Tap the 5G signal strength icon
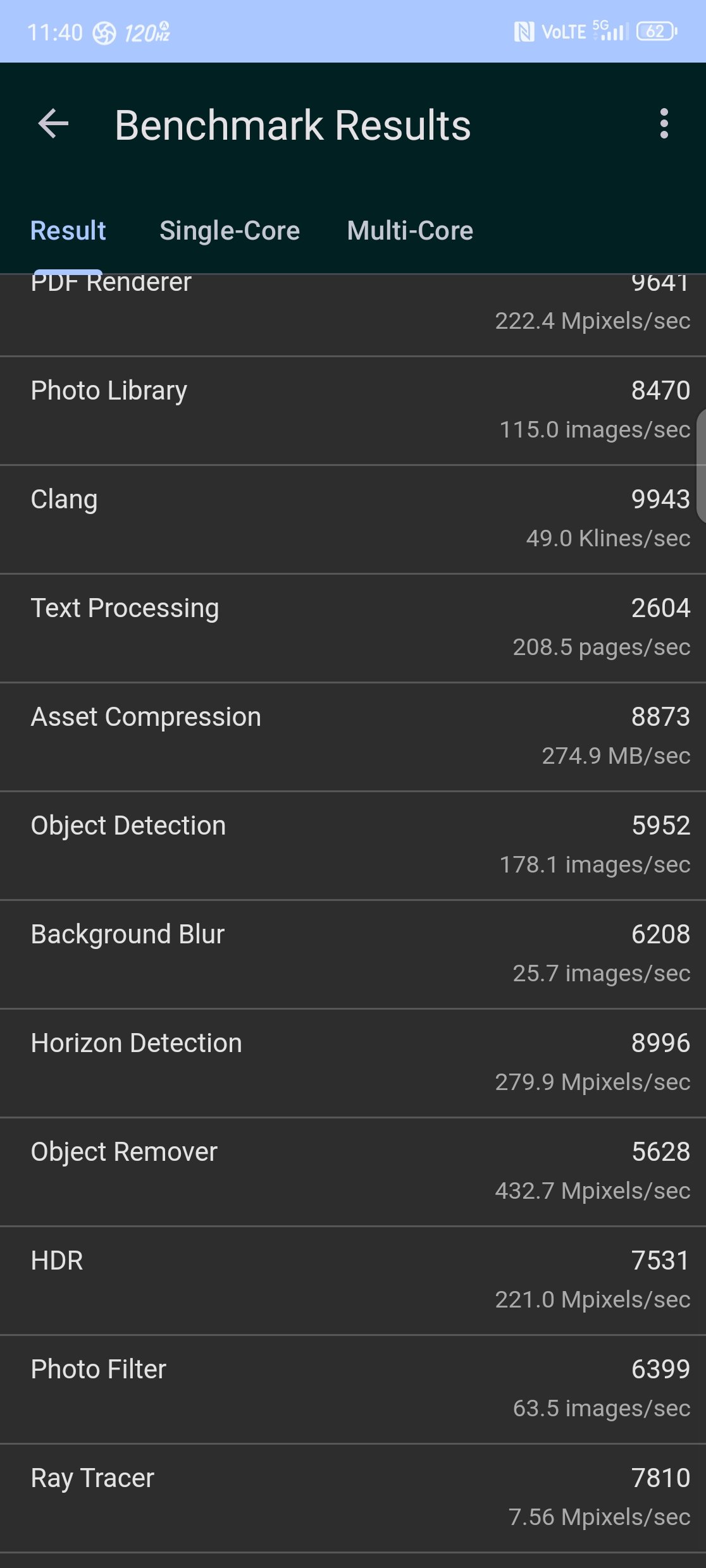 click(610, 30)
